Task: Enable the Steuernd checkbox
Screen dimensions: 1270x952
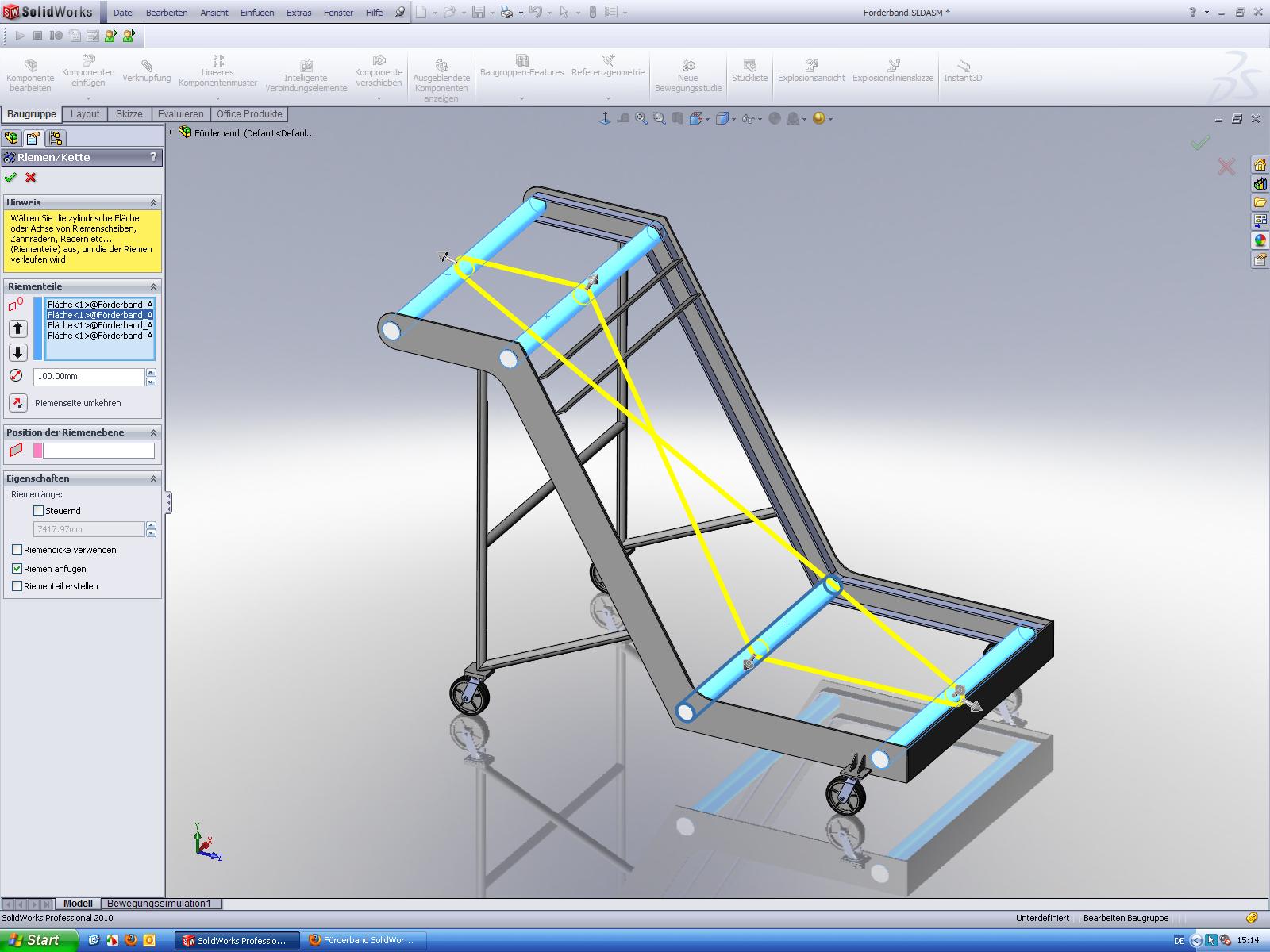Action: [38, 511]
